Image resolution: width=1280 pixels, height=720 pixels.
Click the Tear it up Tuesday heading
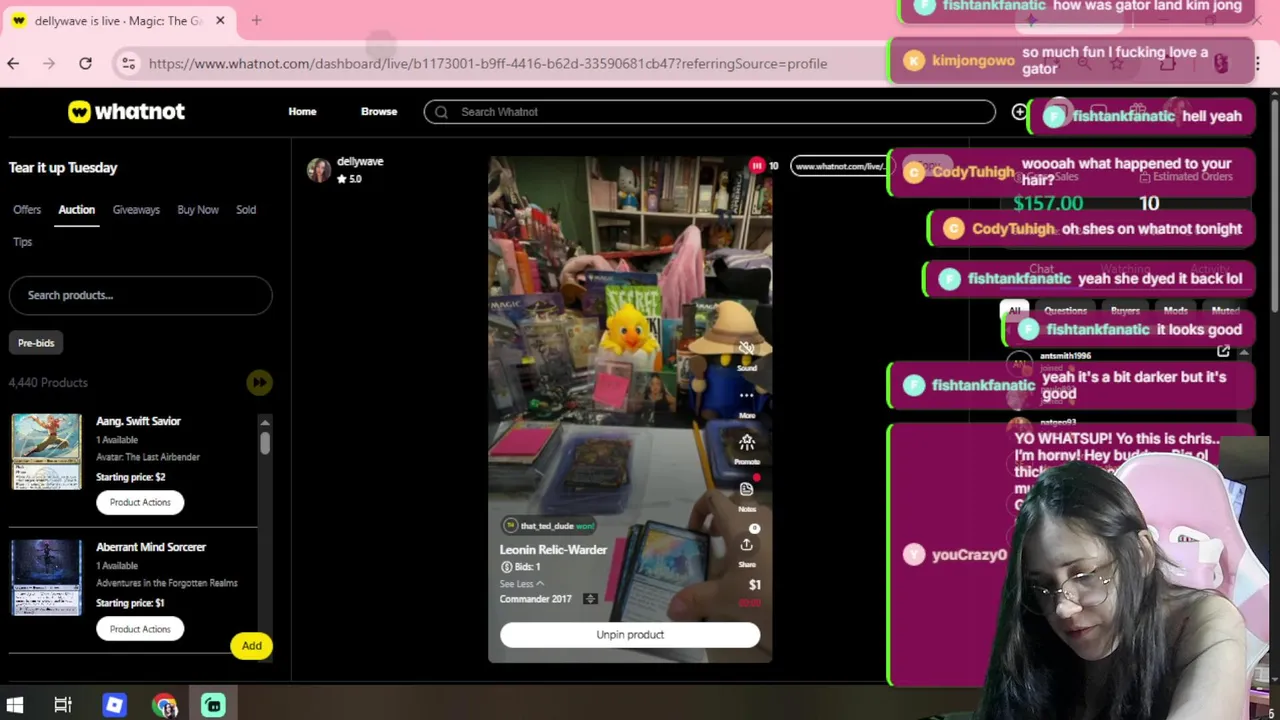tap(63, 167)
